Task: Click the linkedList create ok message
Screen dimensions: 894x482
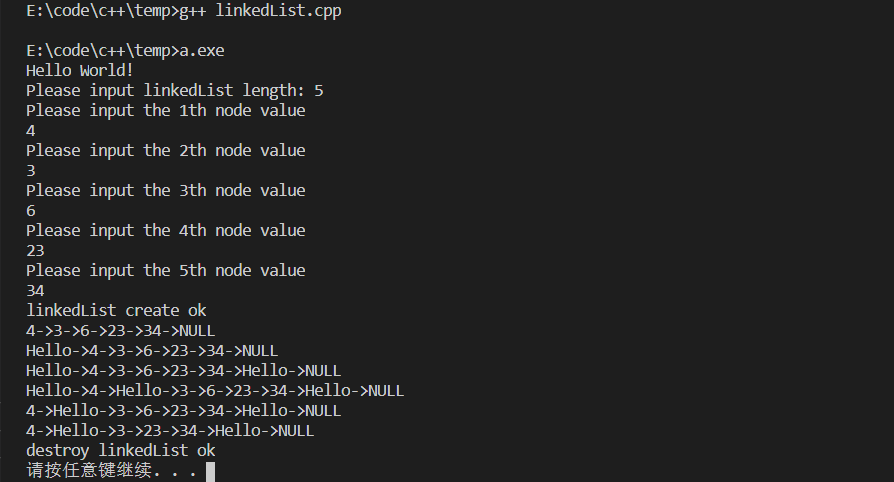Action: pos(116,311)
